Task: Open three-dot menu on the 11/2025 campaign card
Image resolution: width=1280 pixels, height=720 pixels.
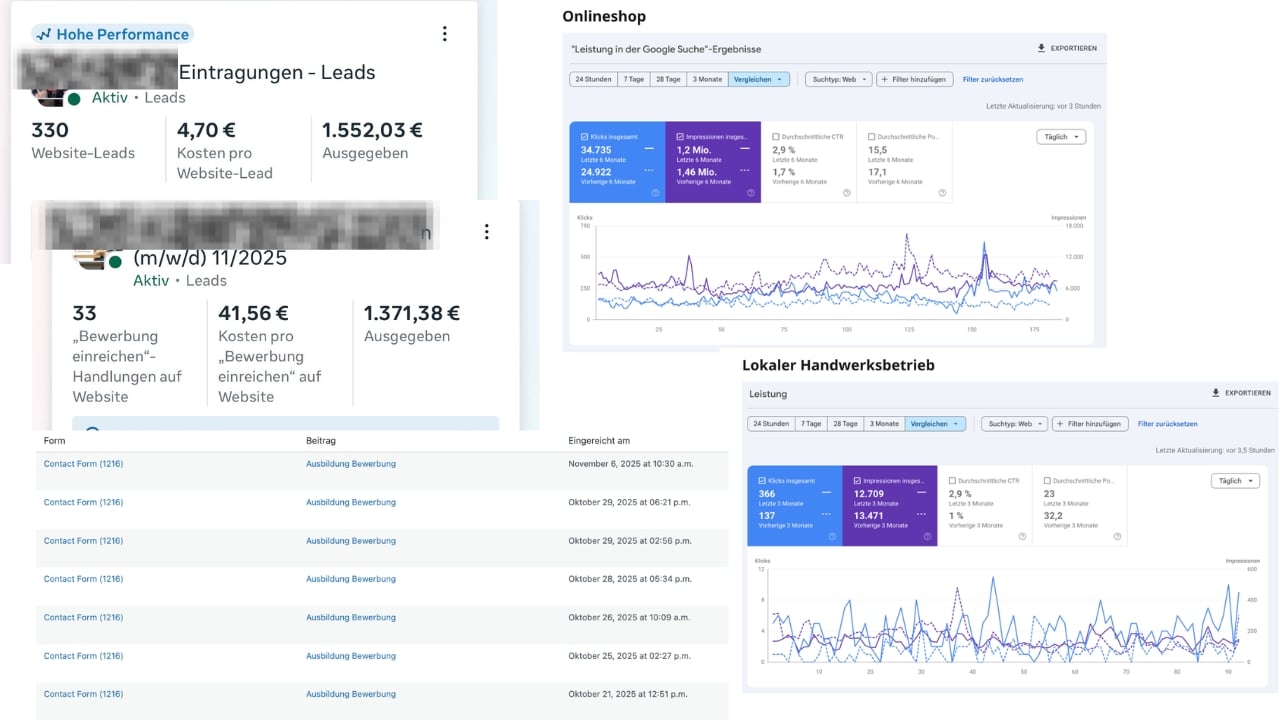Action: pos(487,232)
